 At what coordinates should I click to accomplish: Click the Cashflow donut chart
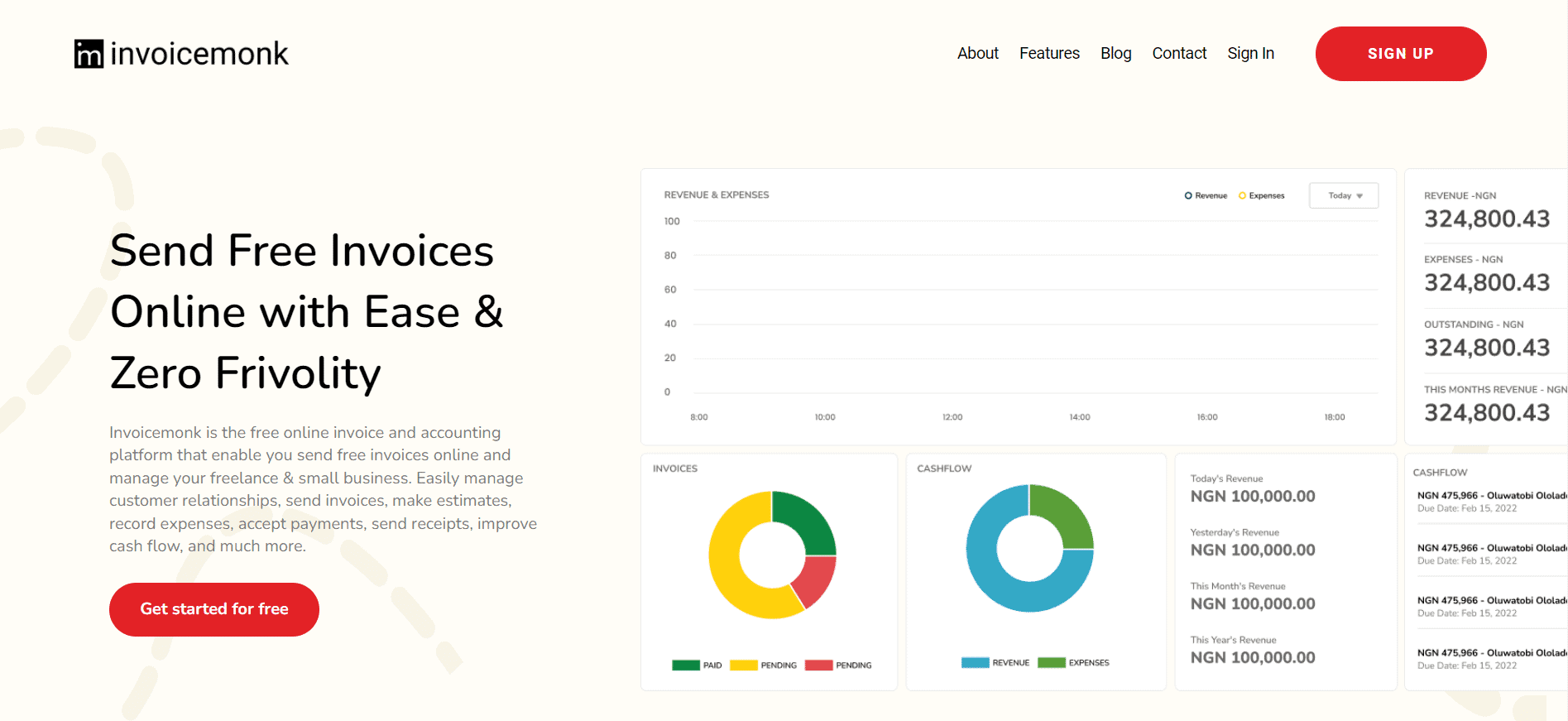click(1029, 548)
